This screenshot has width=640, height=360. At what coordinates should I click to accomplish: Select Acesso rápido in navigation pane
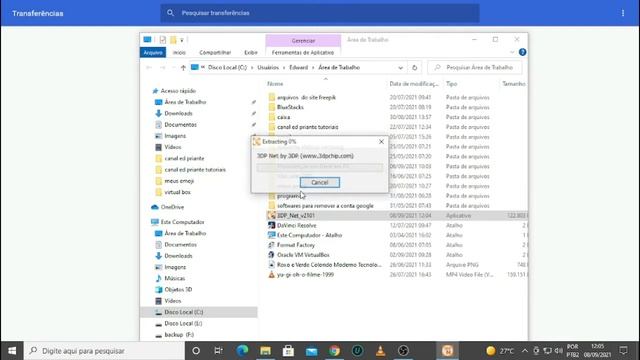[x=178, y=91]
